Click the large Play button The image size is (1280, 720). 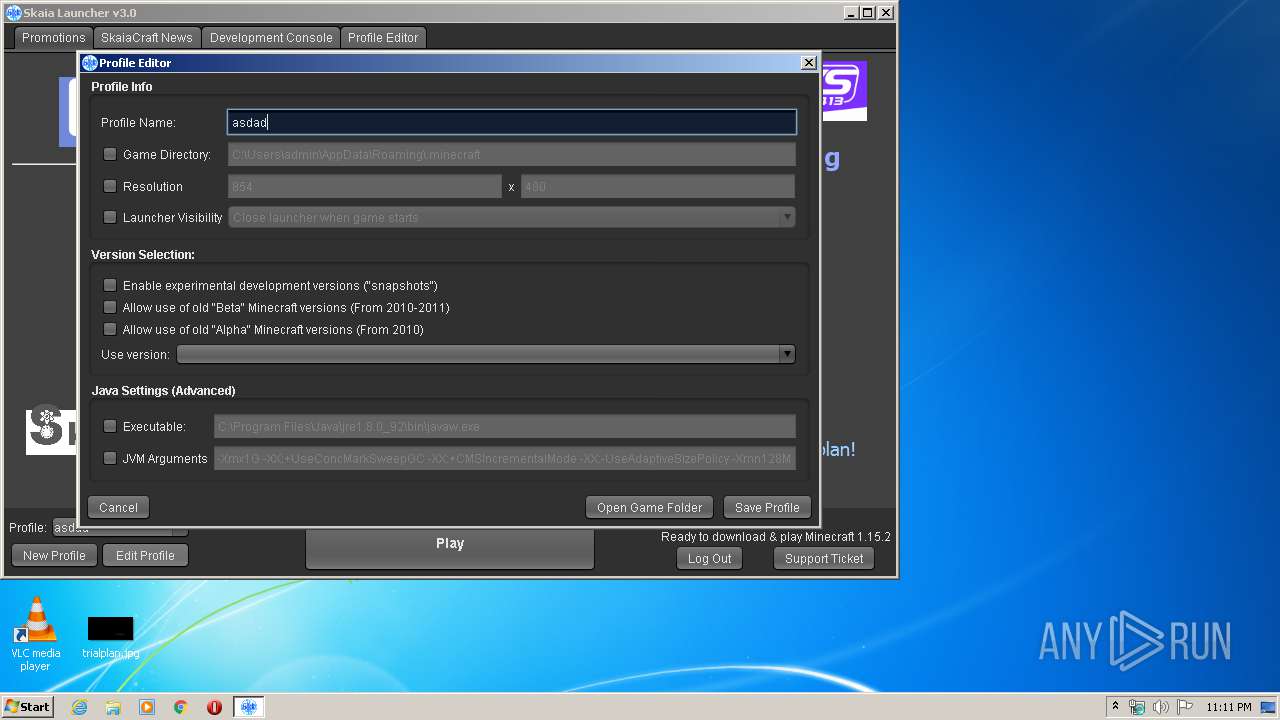(x=450, y=549)
